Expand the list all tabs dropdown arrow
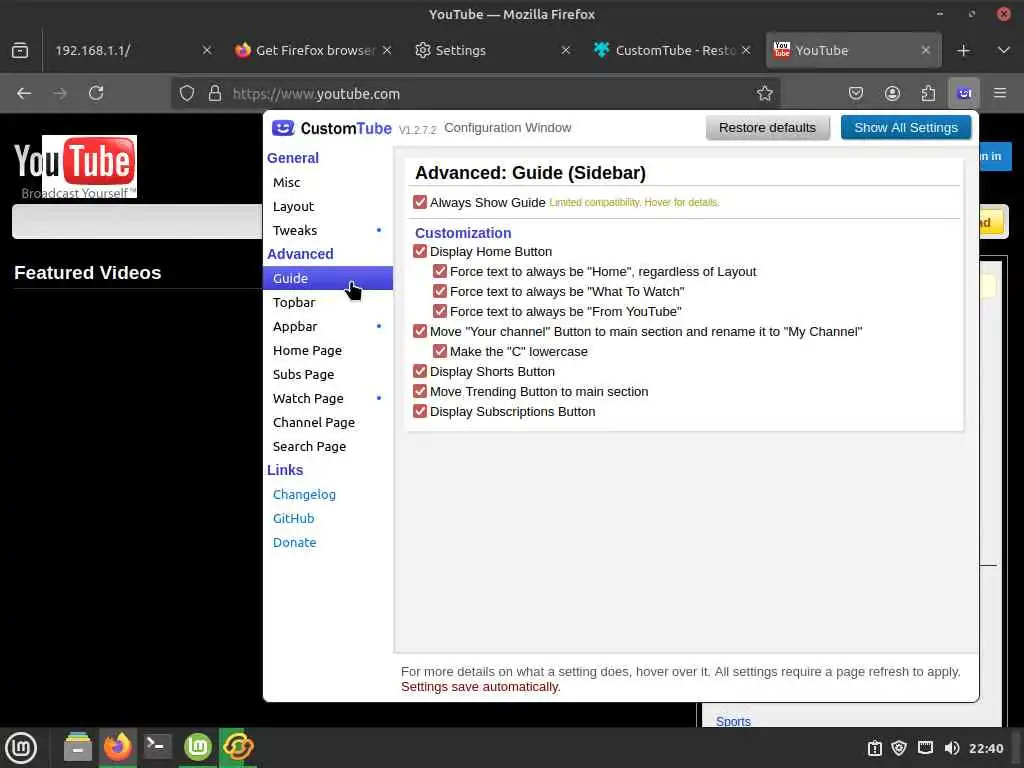The width and height of the screenshot is (1024, 768). tap(1004, 50)
